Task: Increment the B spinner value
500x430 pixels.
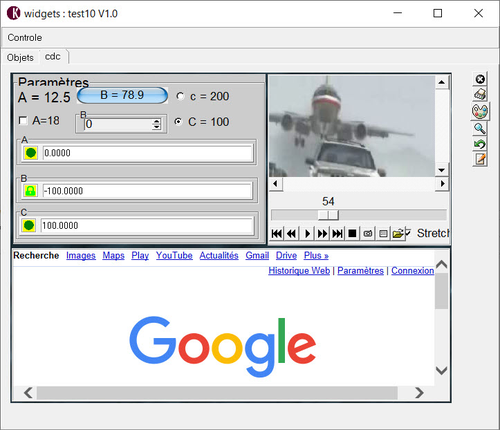Action: [156, 122]
